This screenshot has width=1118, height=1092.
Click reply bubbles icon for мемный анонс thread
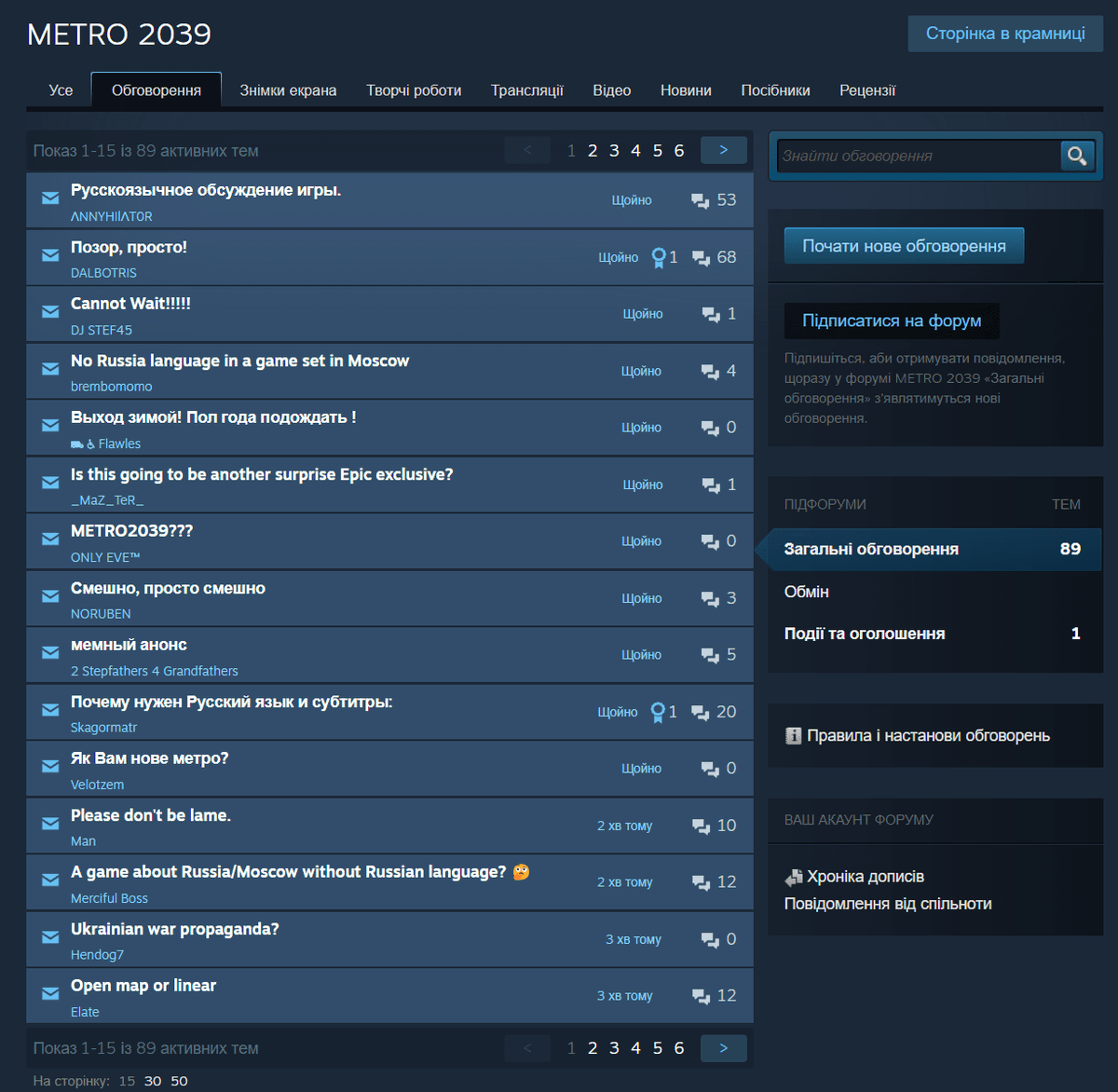pos(711,656)
